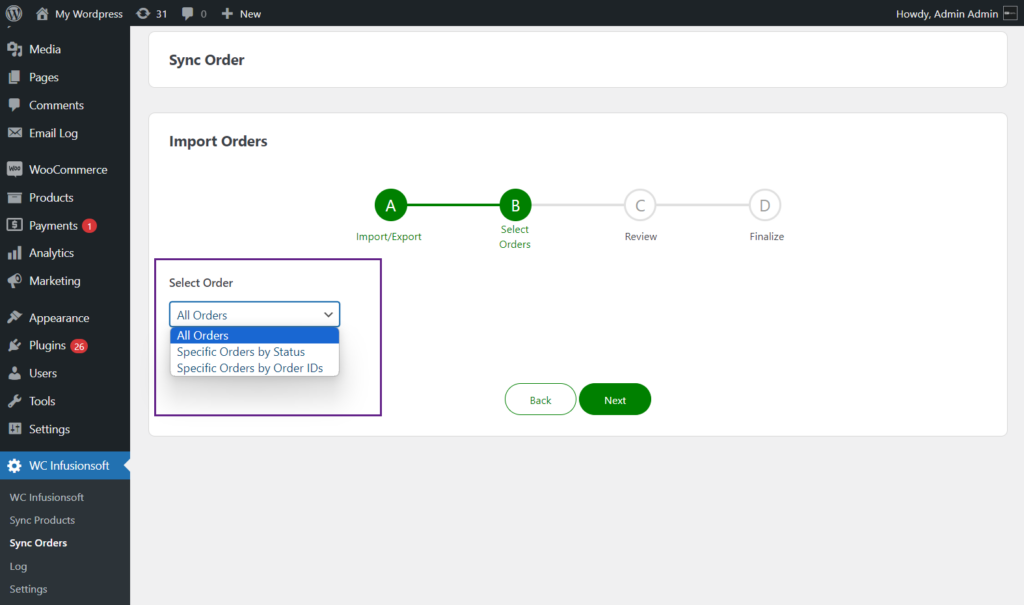Click the Plugins update badge 26
The height and width of the screenshot is (605, 1024).
[79, 346]
